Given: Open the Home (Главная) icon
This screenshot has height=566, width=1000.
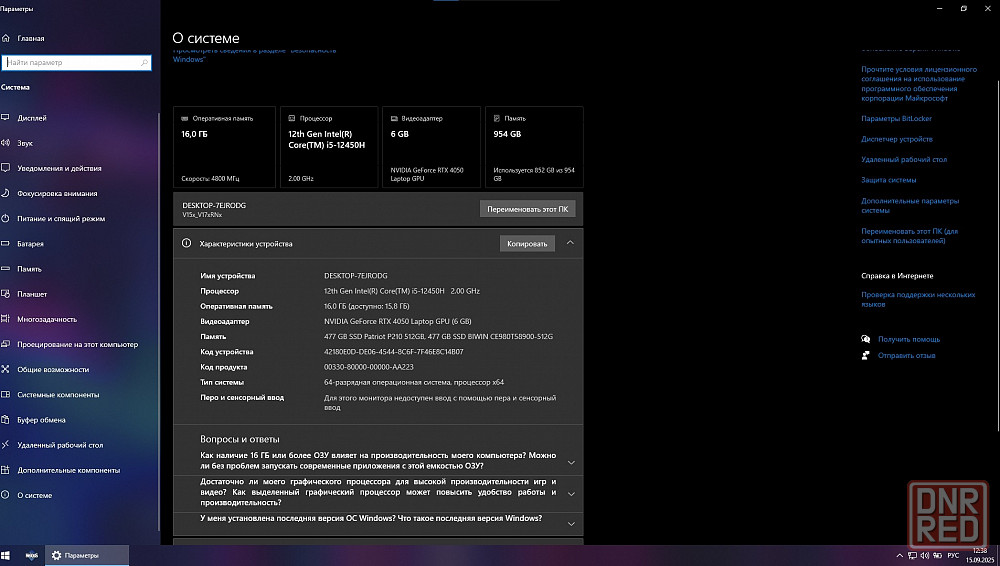Looking at the screenshot, I should 6,38.
